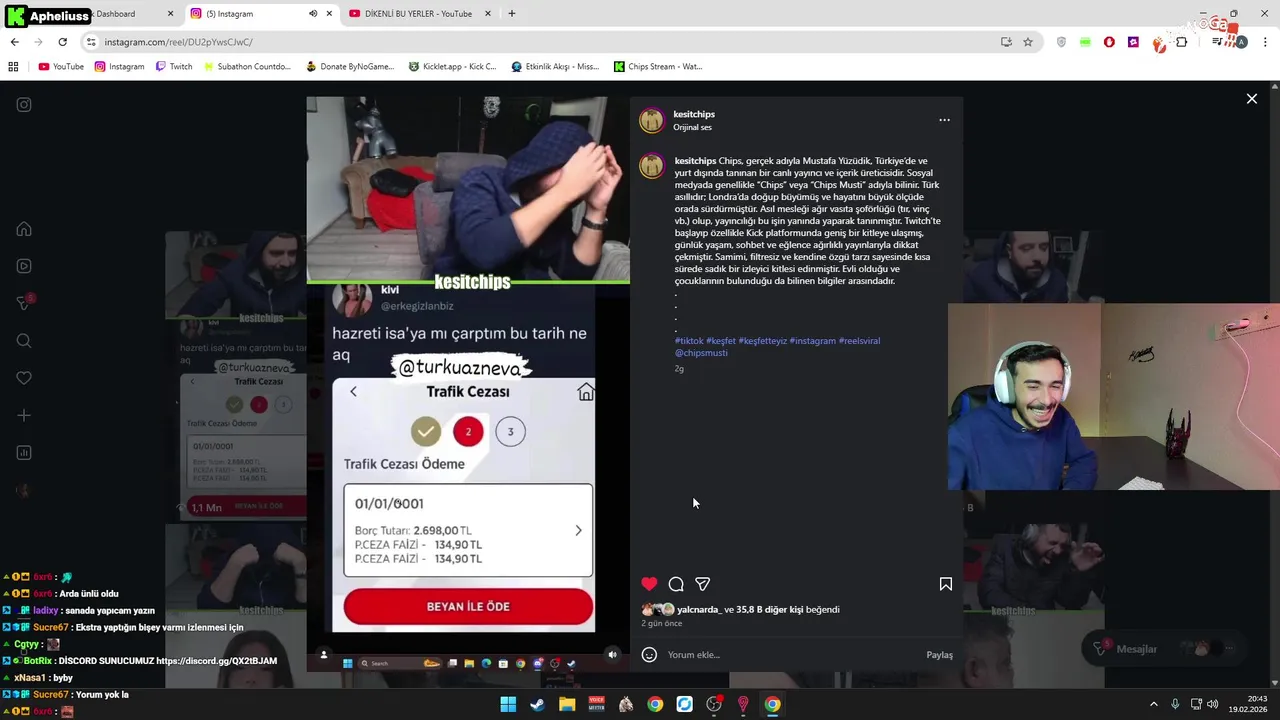Viewport: 1280px width, 720px height.
Task: Open Etkinlik Akışı bookmark
Action: [555, 67]
